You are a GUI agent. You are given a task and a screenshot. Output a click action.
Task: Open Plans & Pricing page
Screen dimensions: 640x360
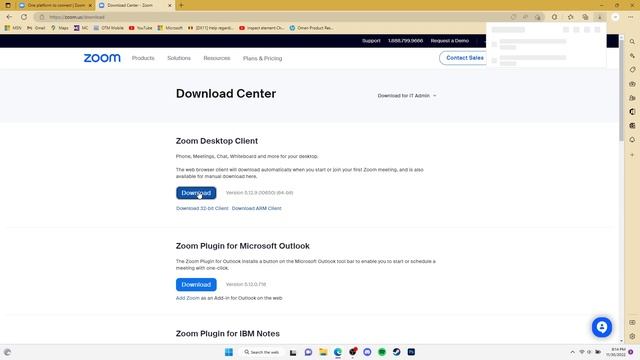(262, 58)
